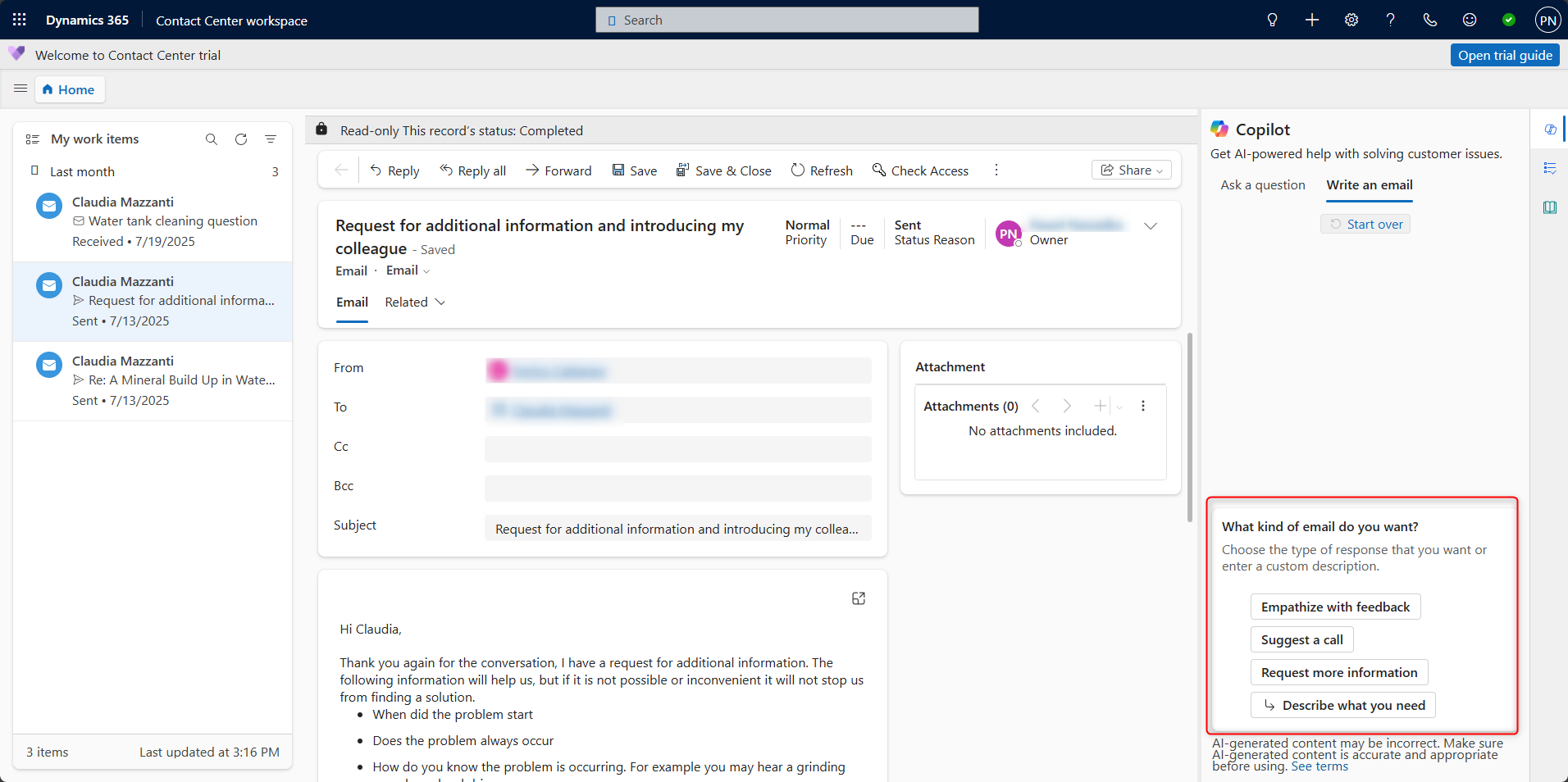This screenshot has width=1568, height=782.
Task: Search within My work items
Action: pyautogui.click(x=212, y=139)
